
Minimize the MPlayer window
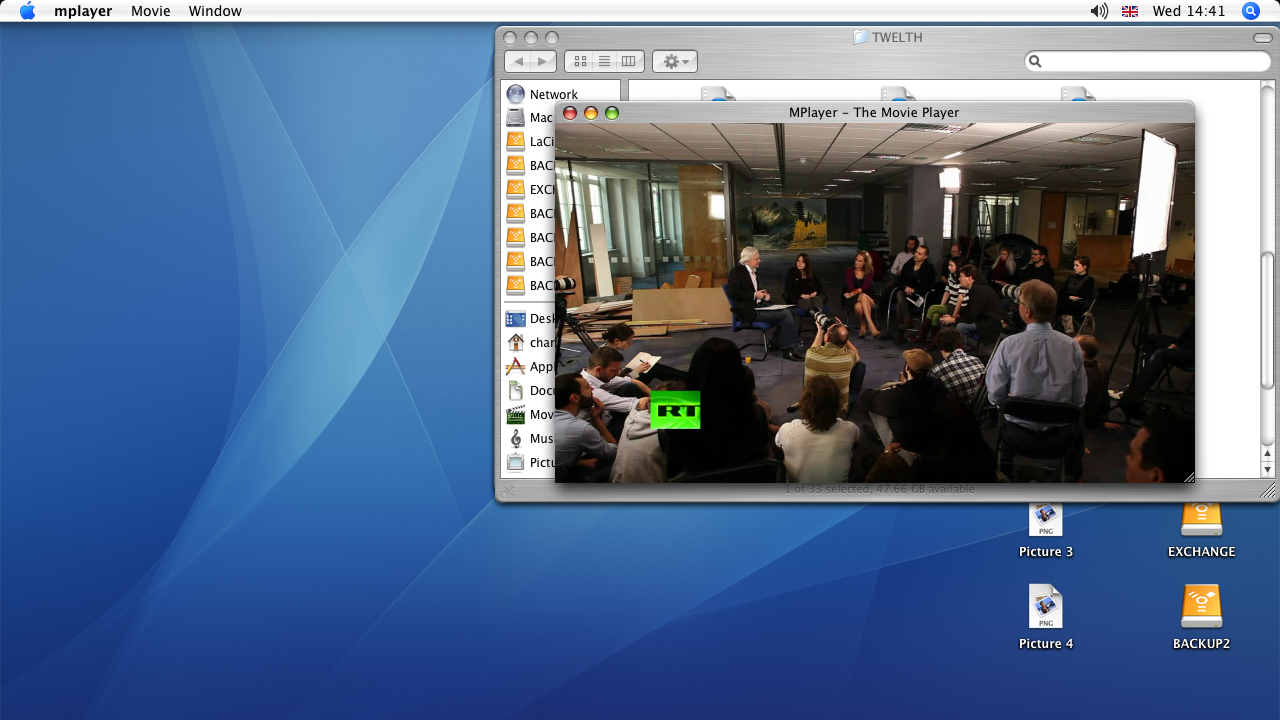coord(591,113)
